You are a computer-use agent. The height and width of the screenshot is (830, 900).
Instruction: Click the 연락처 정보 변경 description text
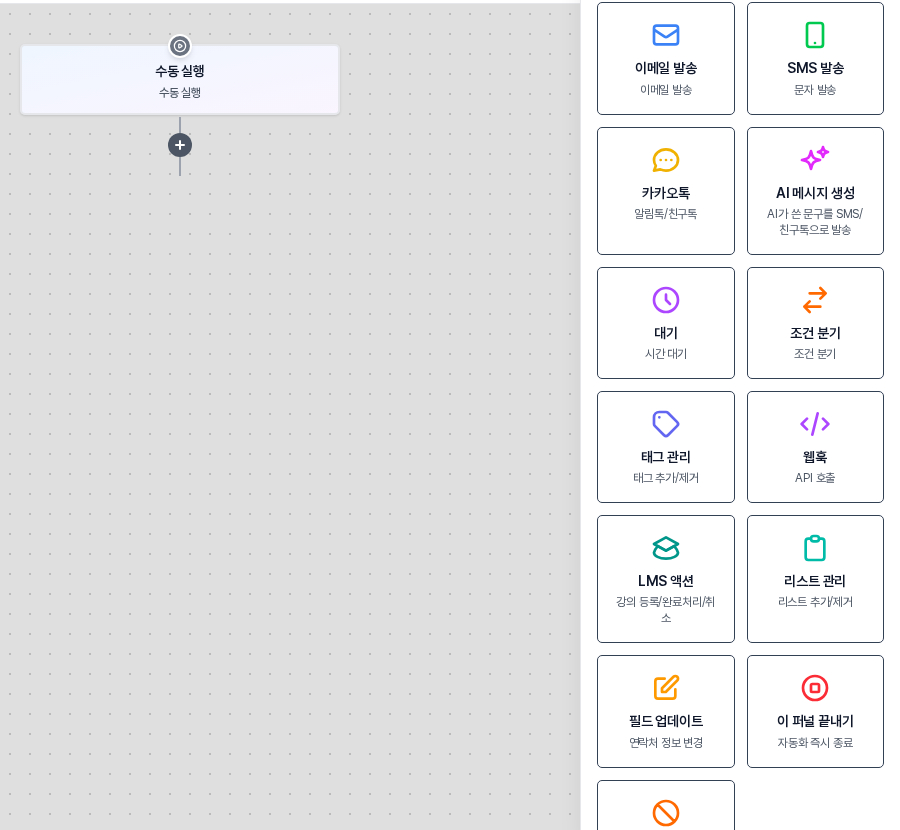coord(666,742)
